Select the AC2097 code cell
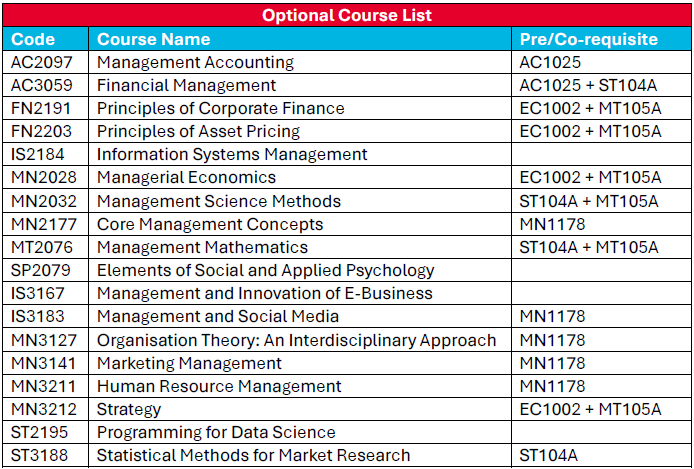The height and width of the screenshot is (469, 694). 40,62
